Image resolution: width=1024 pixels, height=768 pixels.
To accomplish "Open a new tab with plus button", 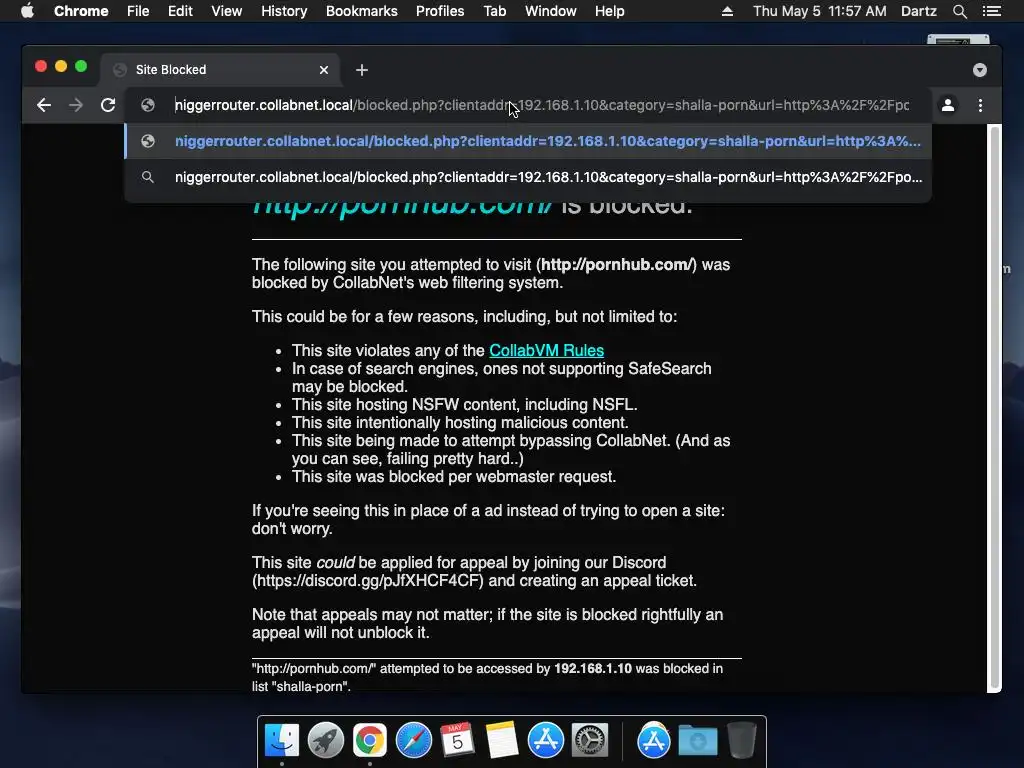I will pyautogui.click(x=362, y=70).
